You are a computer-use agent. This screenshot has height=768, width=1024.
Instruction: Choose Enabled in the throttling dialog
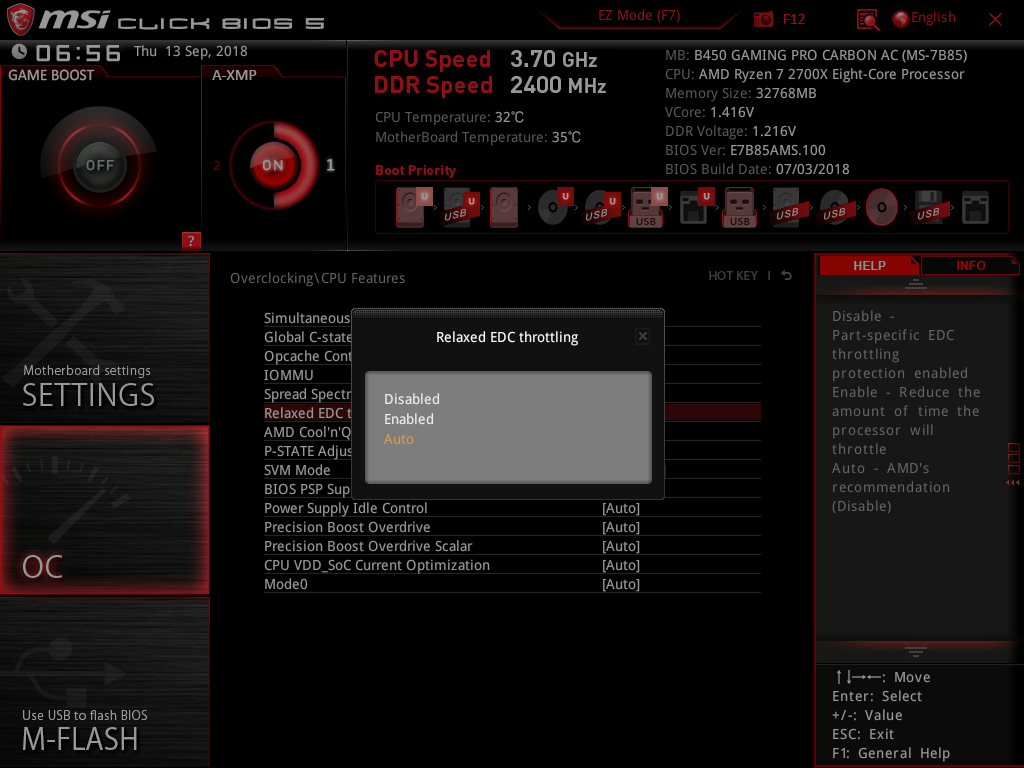(x=409, y=419)
